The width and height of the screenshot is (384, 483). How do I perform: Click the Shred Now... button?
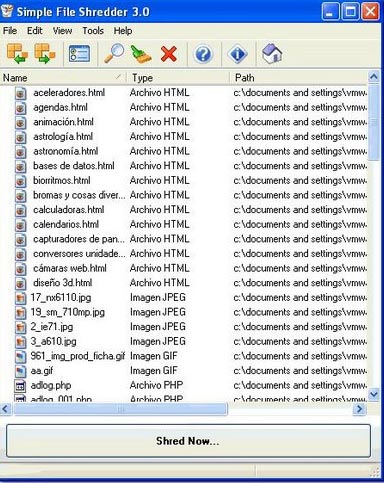(x=188, y=441)
